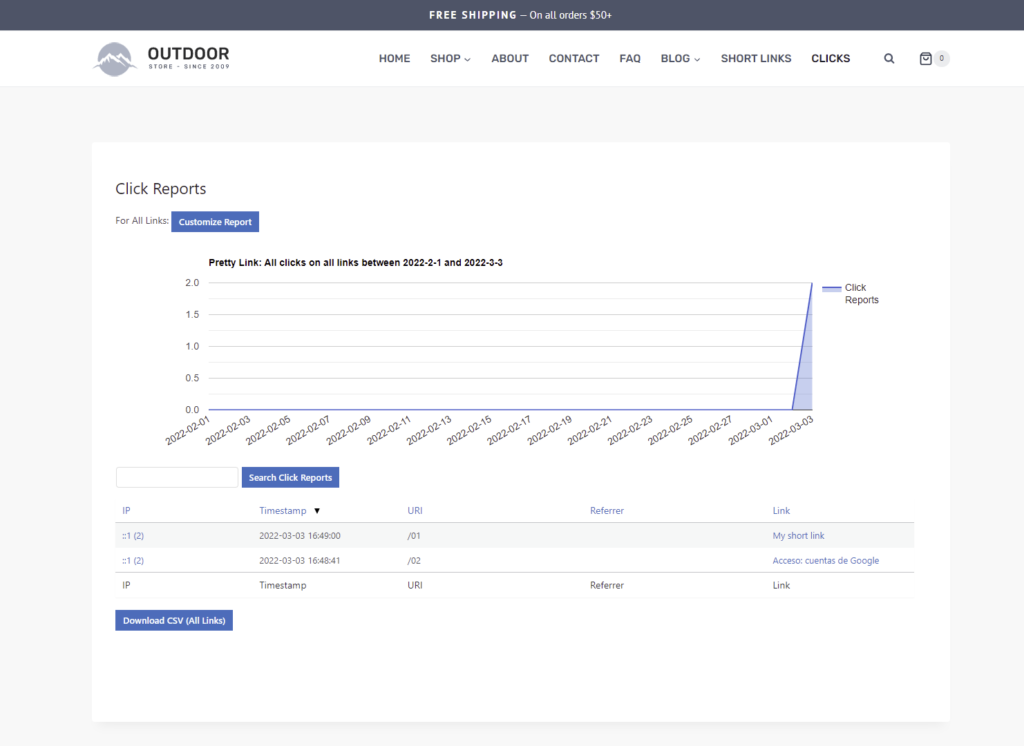Toggle sort order on the Timestamp column
Screen dimensions: 1024x746
point(283,510)
